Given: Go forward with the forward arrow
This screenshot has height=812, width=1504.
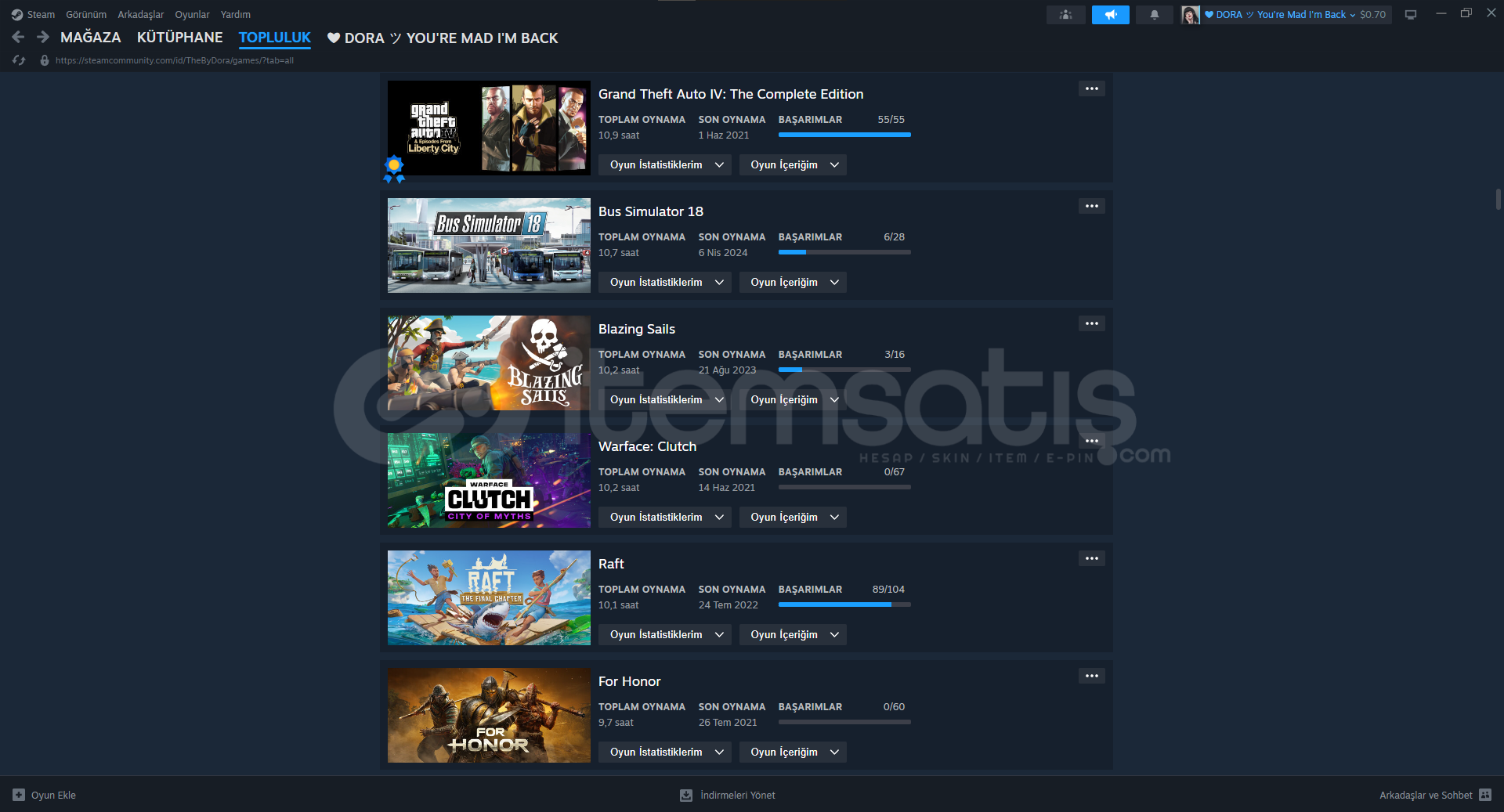Looking at the screenshot, I should (43, 38).
